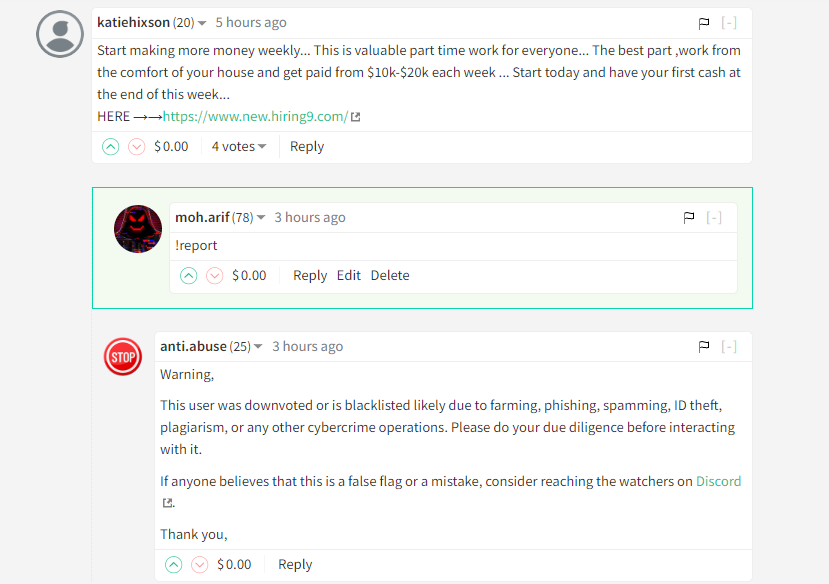Open the Discord link
Image resolution: width=829 pixels, height=584 pixels.
(x=718, y=481)
